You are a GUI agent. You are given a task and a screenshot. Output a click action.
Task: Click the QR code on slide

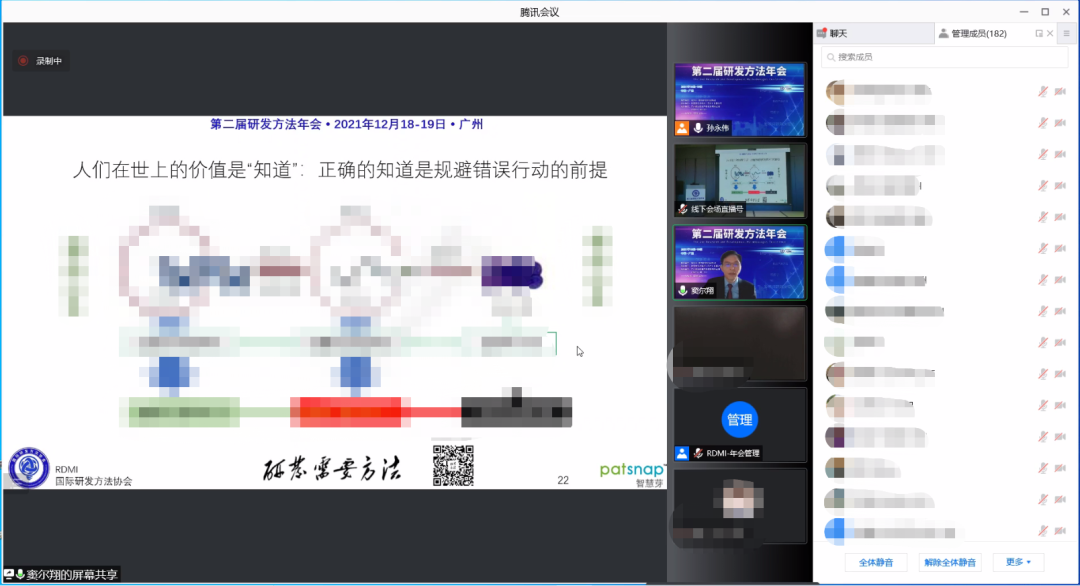click(x=452, y=465)
